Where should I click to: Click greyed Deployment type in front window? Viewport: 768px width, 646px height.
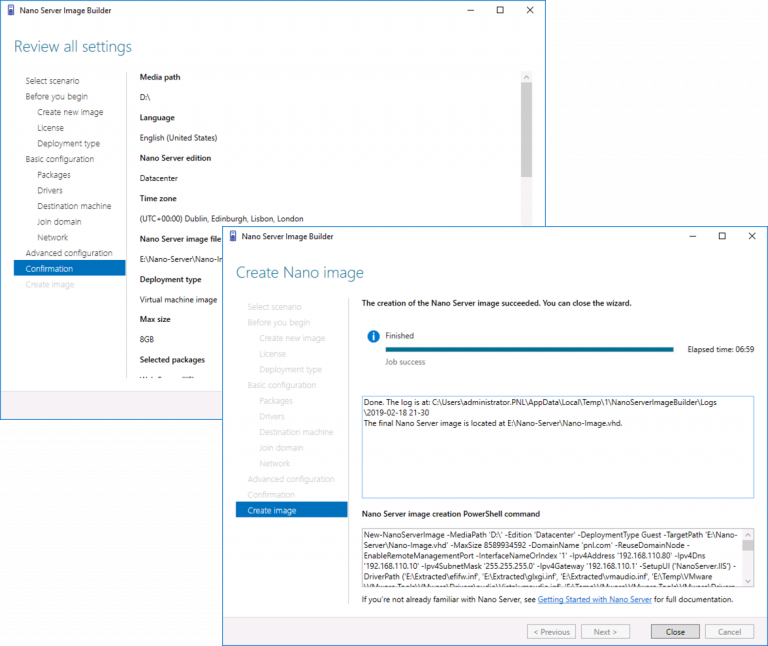290,369
